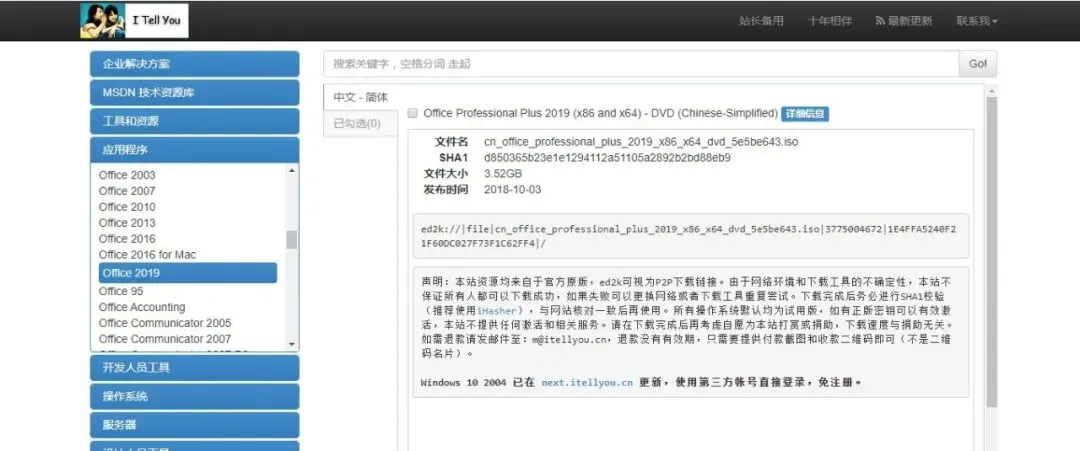1080x451 pixels.
Task: Select Office 2007 in the list
Action: [127, 191]
